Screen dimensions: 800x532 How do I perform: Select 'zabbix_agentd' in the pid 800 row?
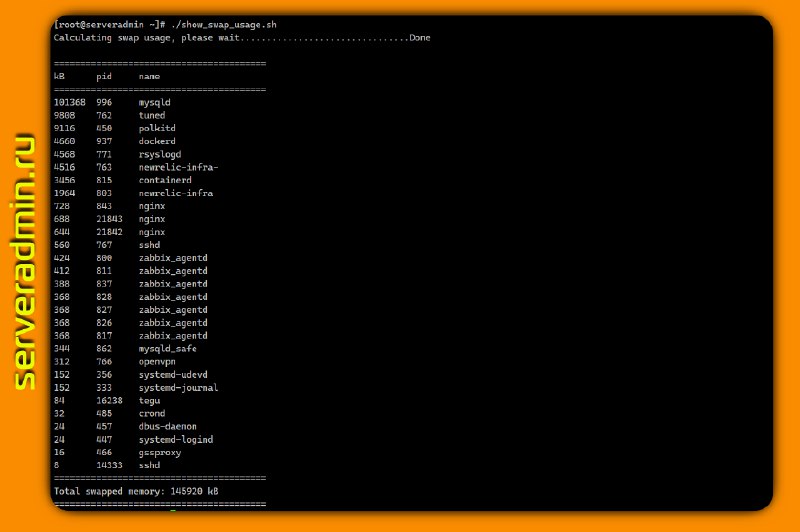tap(173, 259)
